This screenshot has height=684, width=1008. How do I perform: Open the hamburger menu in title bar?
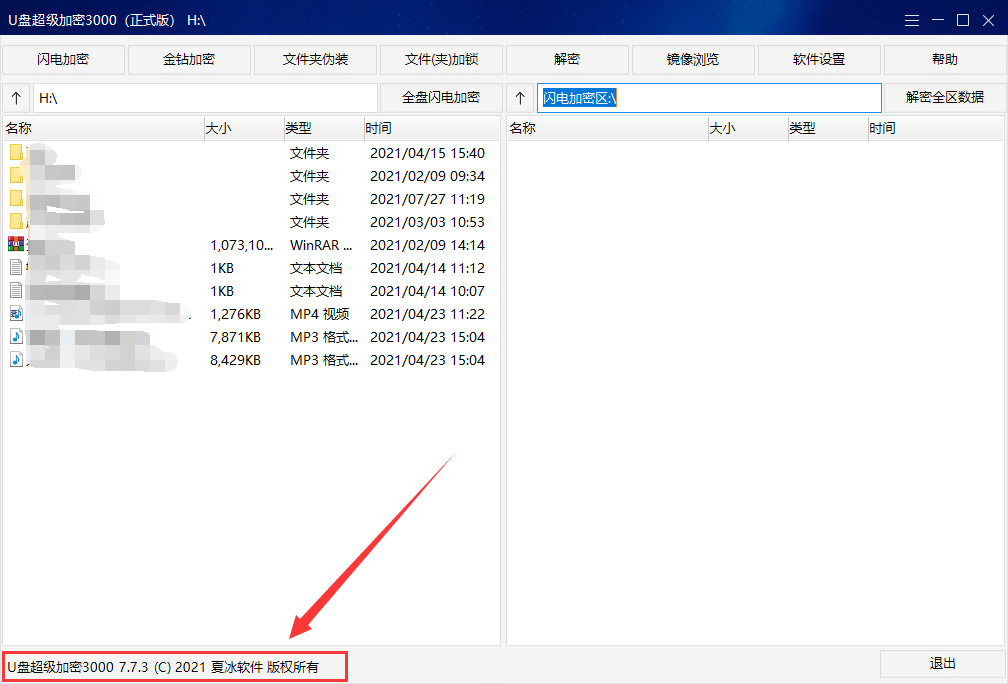tap(912, 21)
